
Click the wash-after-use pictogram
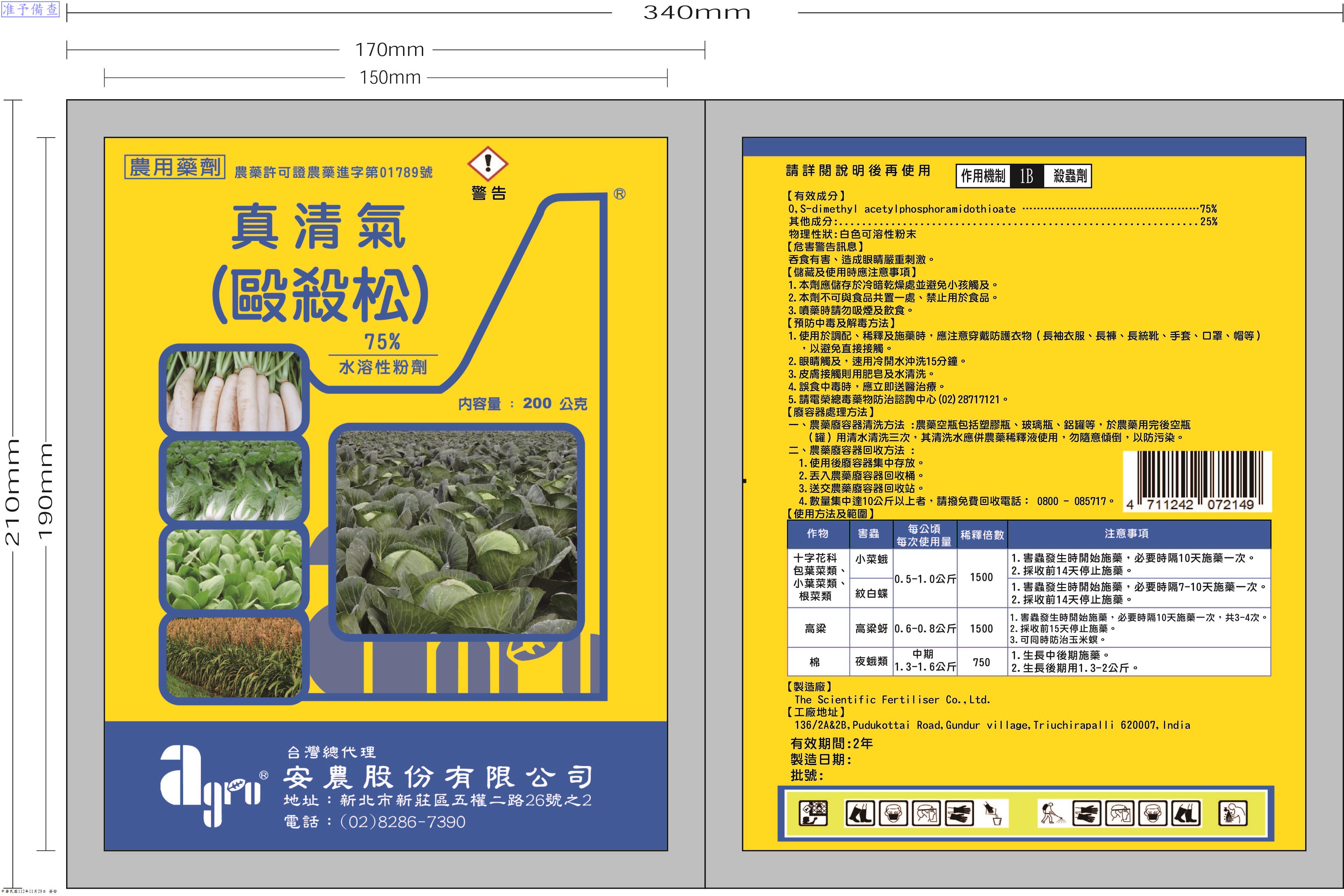pyautogui.click(x=1233, y=814)
